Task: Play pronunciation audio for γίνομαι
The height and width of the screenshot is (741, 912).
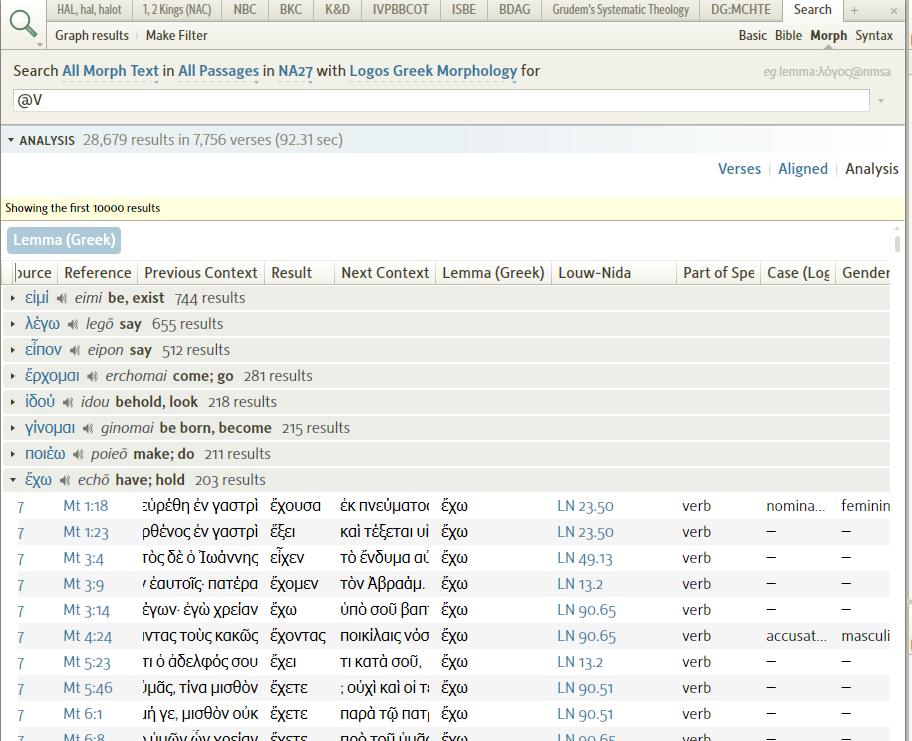Action: coord(88,429)
